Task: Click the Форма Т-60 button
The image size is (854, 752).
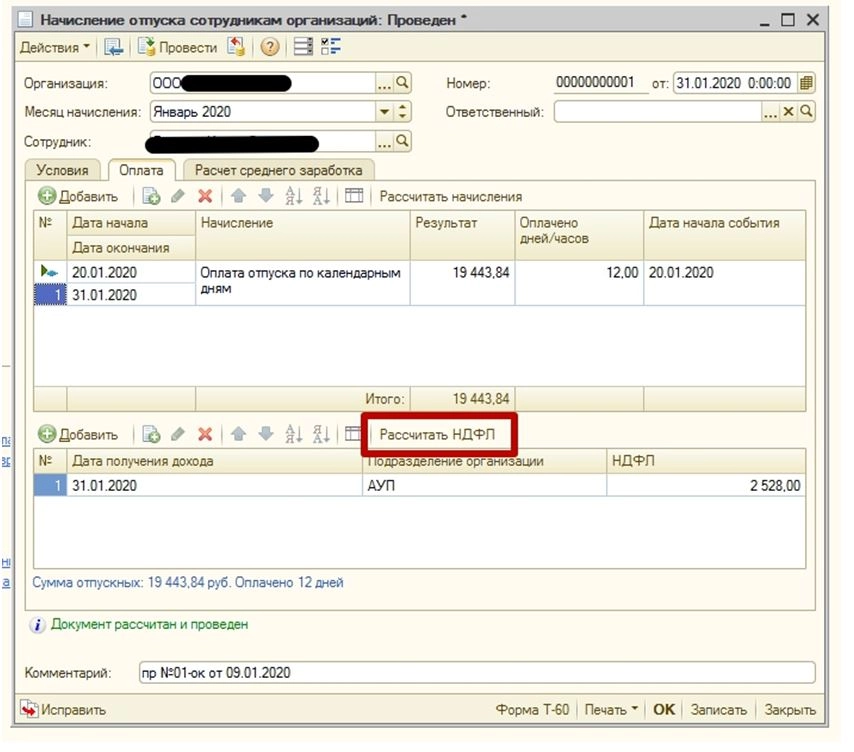Action: pos(532,710)
